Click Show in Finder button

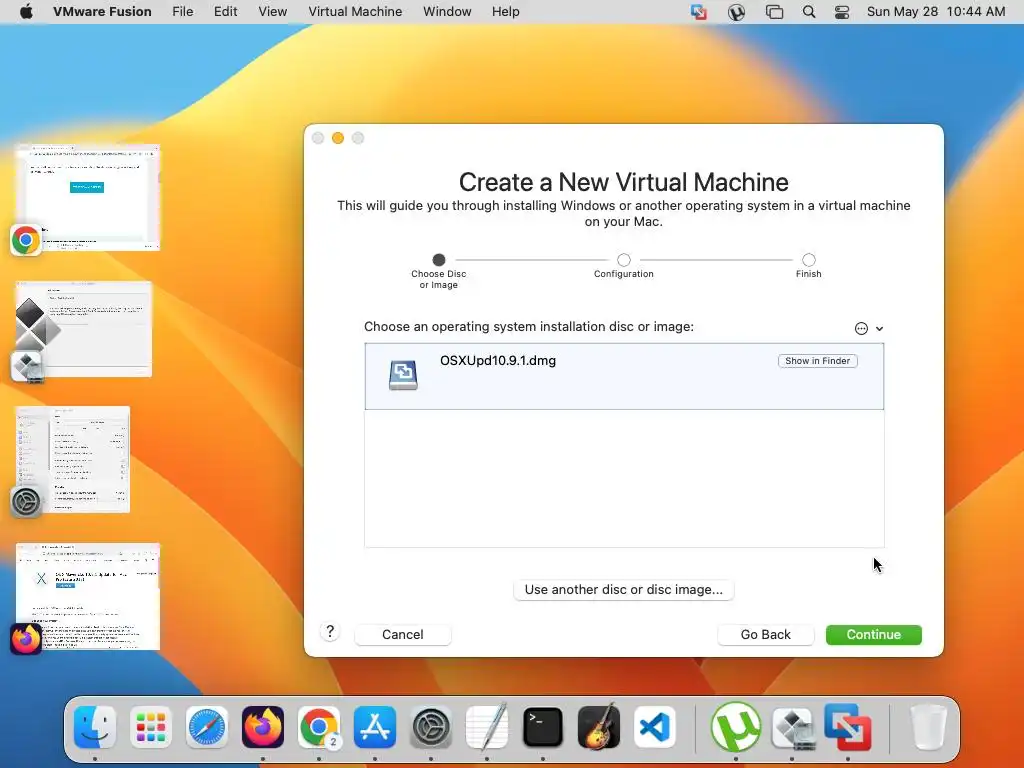(817, 360)
